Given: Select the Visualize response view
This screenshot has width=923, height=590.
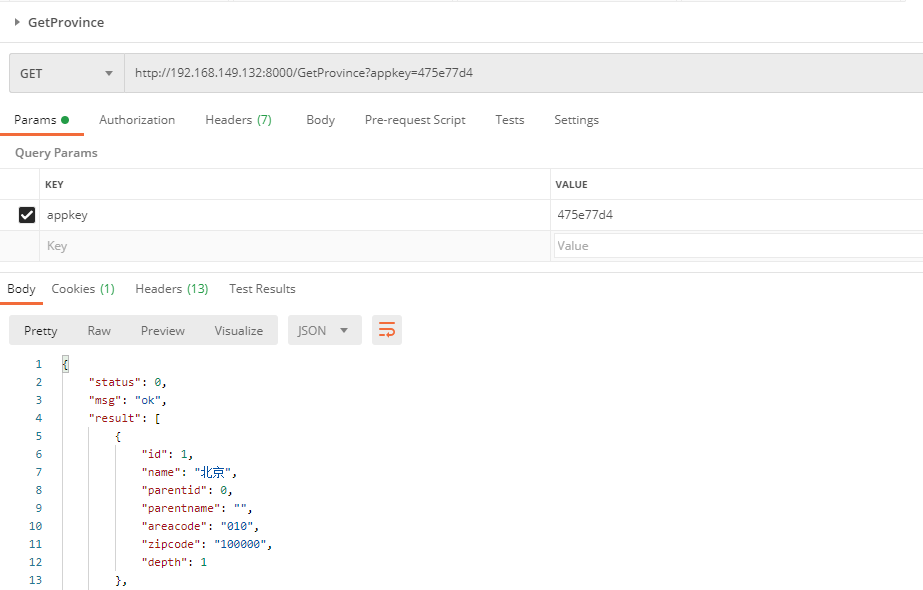Looking at the screenshot, I should coord(238,331).
